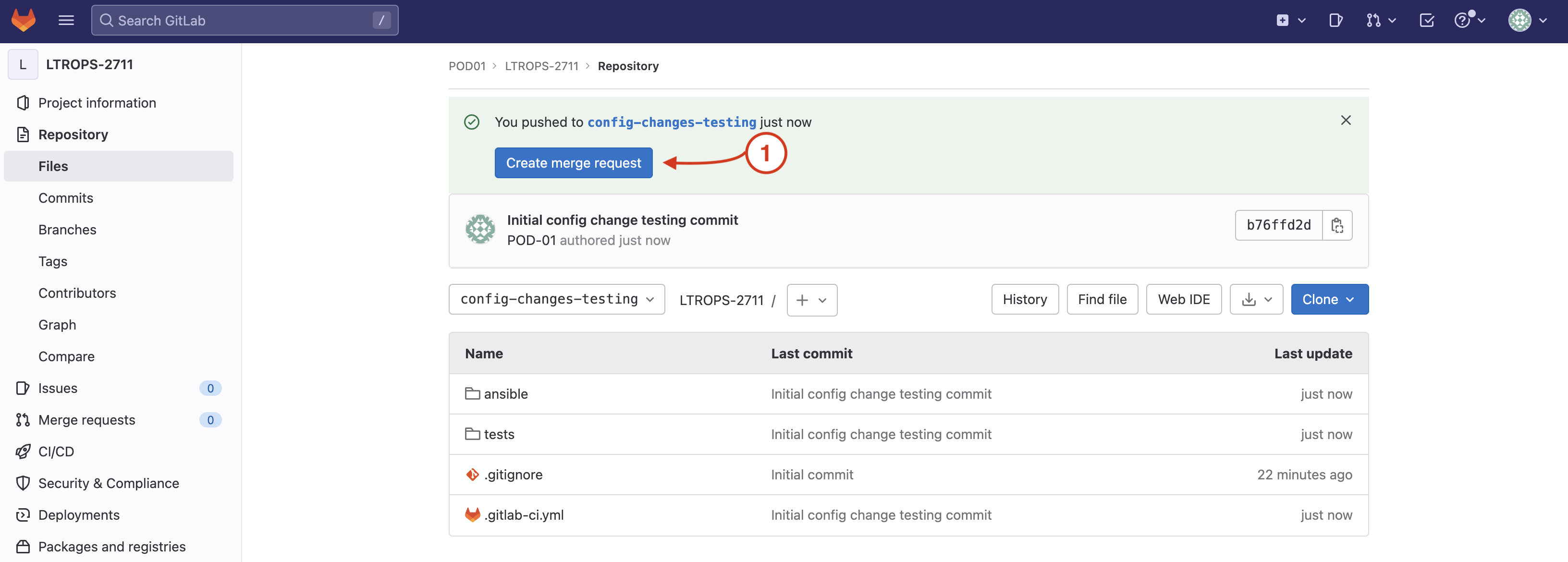1568x562 pixels.
Task: Click the Repository document icon
Action: point(23,134)
